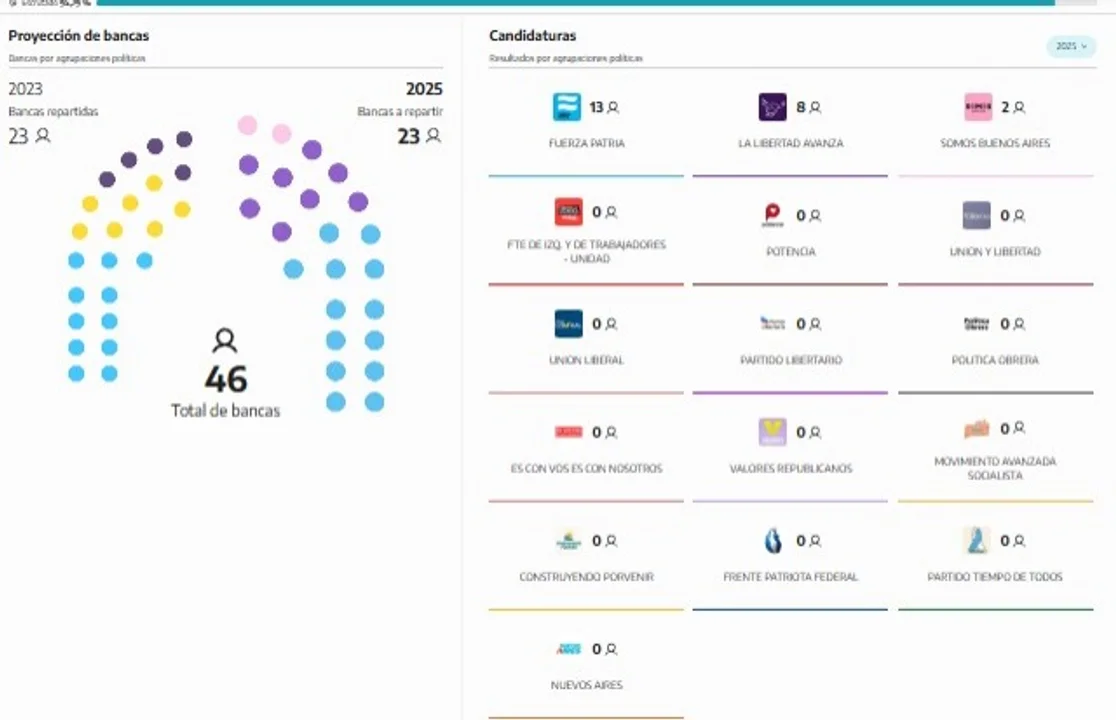Click the Somos Buenos Aires logo

(977, 107)
